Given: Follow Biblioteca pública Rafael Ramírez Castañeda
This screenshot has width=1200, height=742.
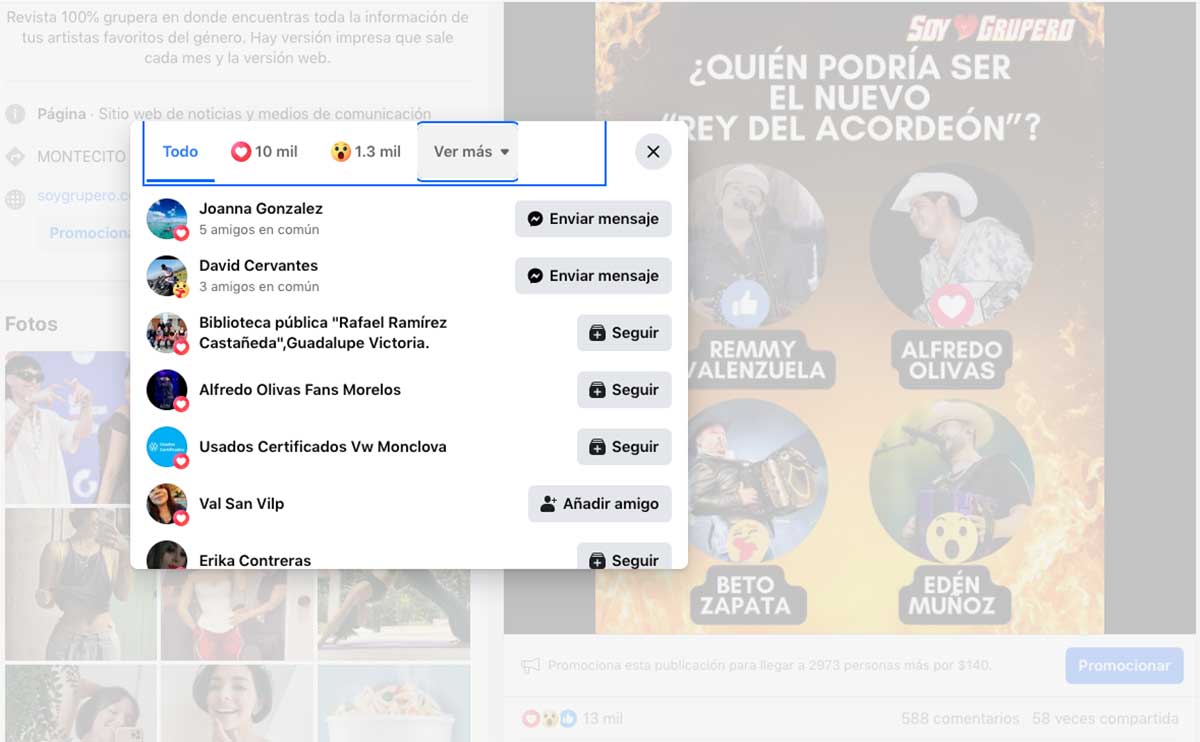Looking at the screenshot, I should [x=624, y=333].
